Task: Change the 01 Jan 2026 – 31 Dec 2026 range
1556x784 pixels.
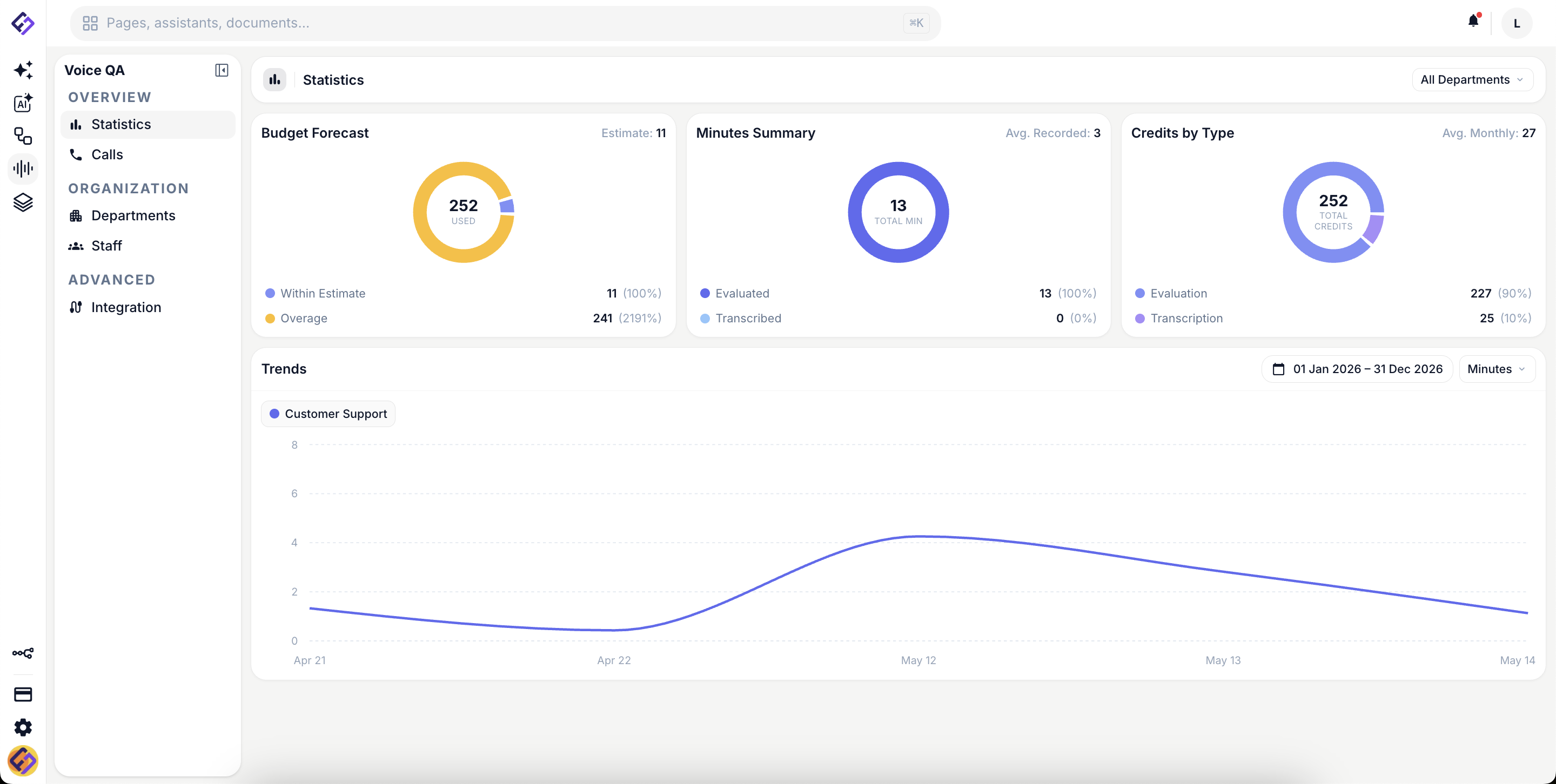Action: [x=1357, y=369]
